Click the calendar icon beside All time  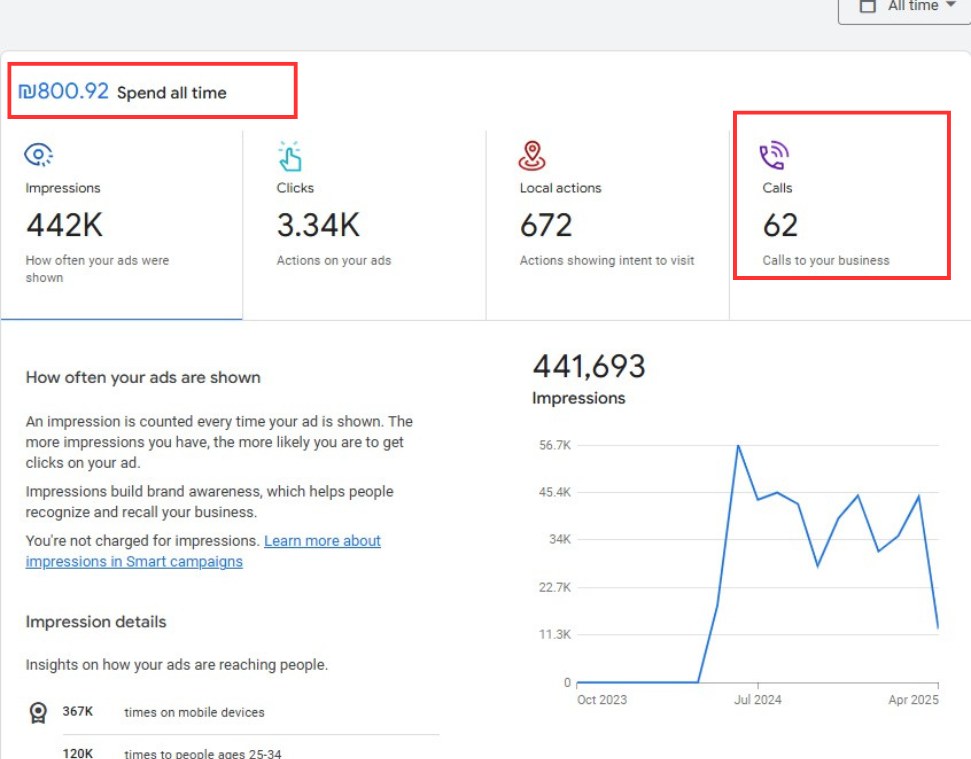[868, 6]
